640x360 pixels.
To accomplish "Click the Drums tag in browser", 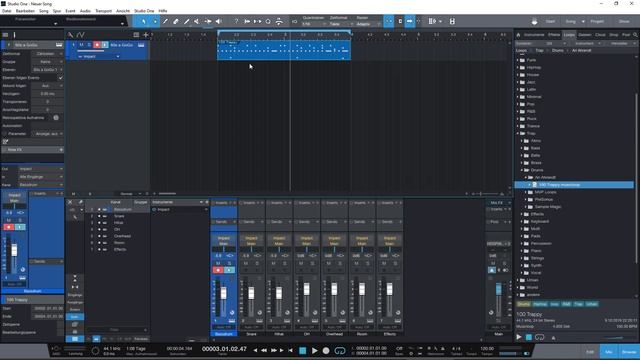I will tap(523, 304).
